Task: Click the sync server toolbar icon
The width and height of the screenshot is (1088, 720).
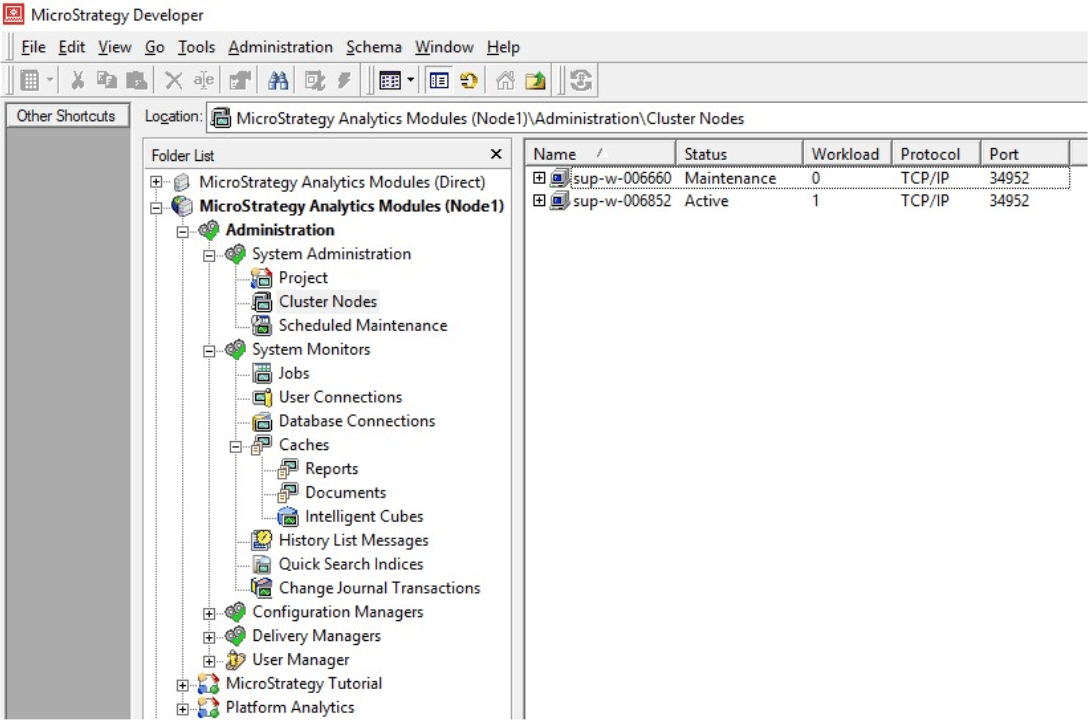Action: (x=581, y=80)
